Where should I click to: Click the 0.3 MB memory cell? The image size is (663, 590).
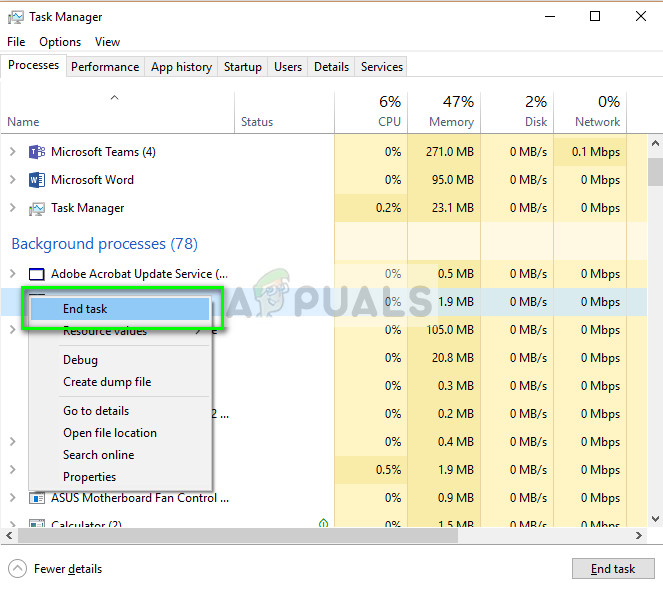(444, 386)
